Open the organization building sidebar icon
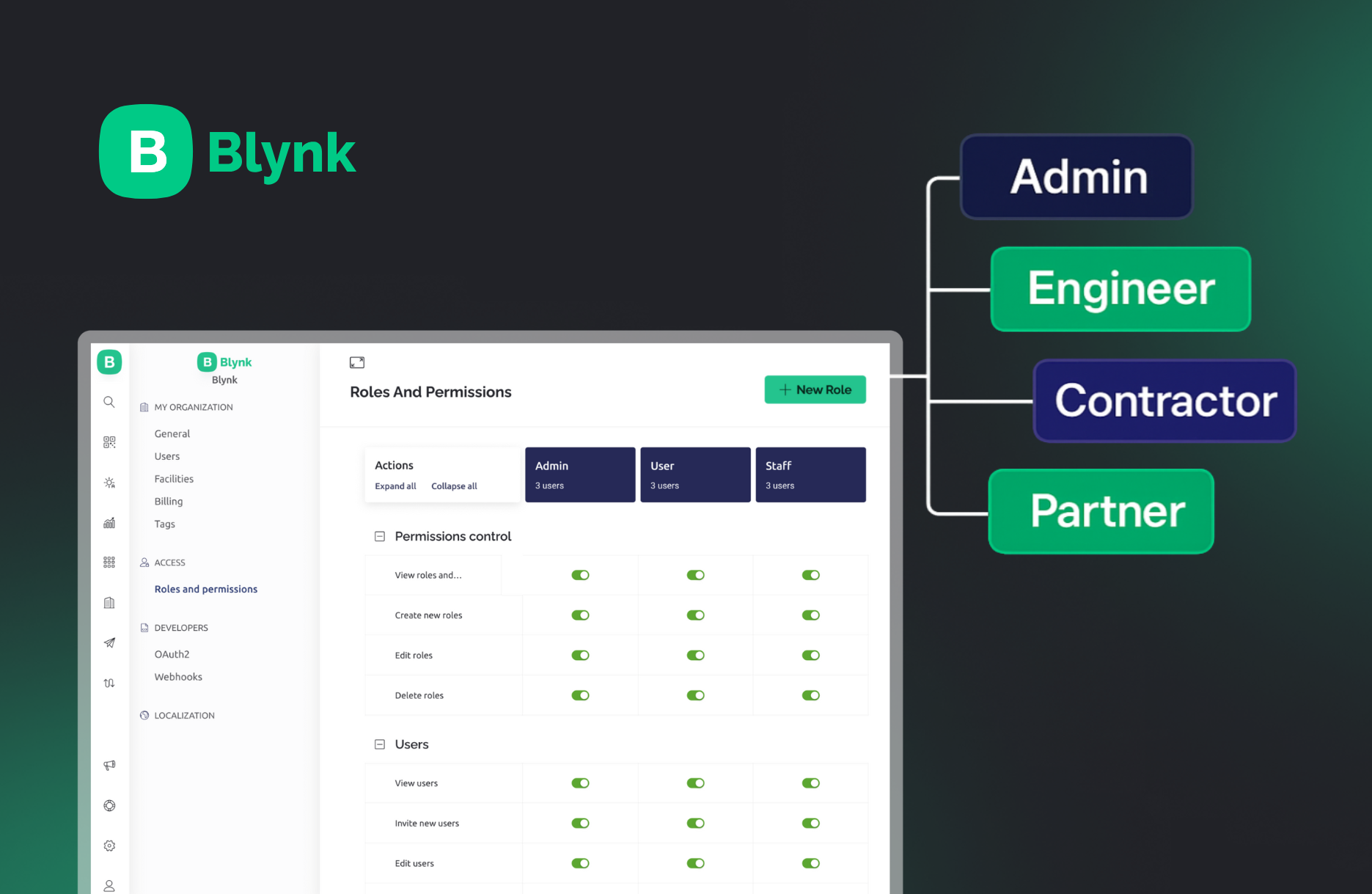This screenshot has width=1372, height=894. pyautogui.click(x=109, y=603)
